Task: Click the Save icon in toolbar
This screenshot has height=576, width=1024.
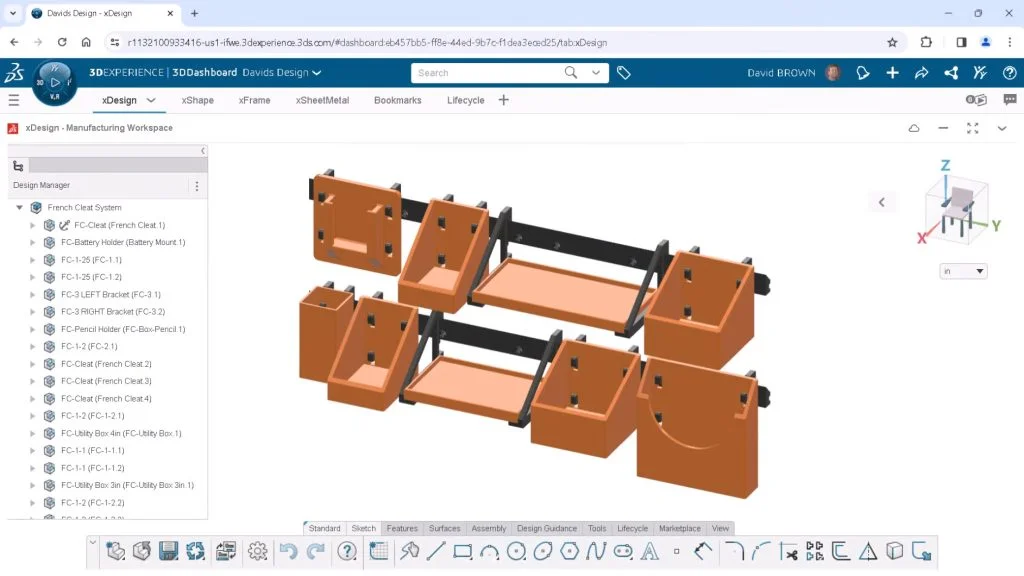Action: pos(169,551)
